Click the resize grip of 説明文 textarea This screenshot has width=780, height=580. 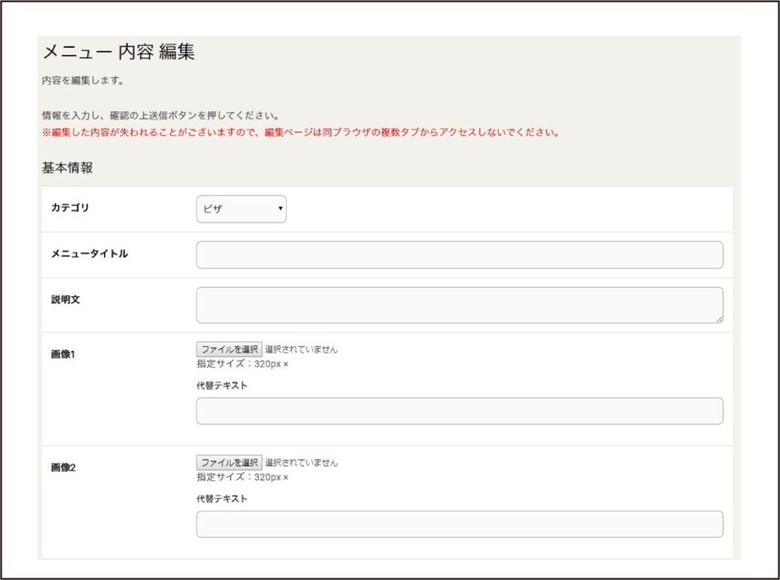(x=719, y=319)
